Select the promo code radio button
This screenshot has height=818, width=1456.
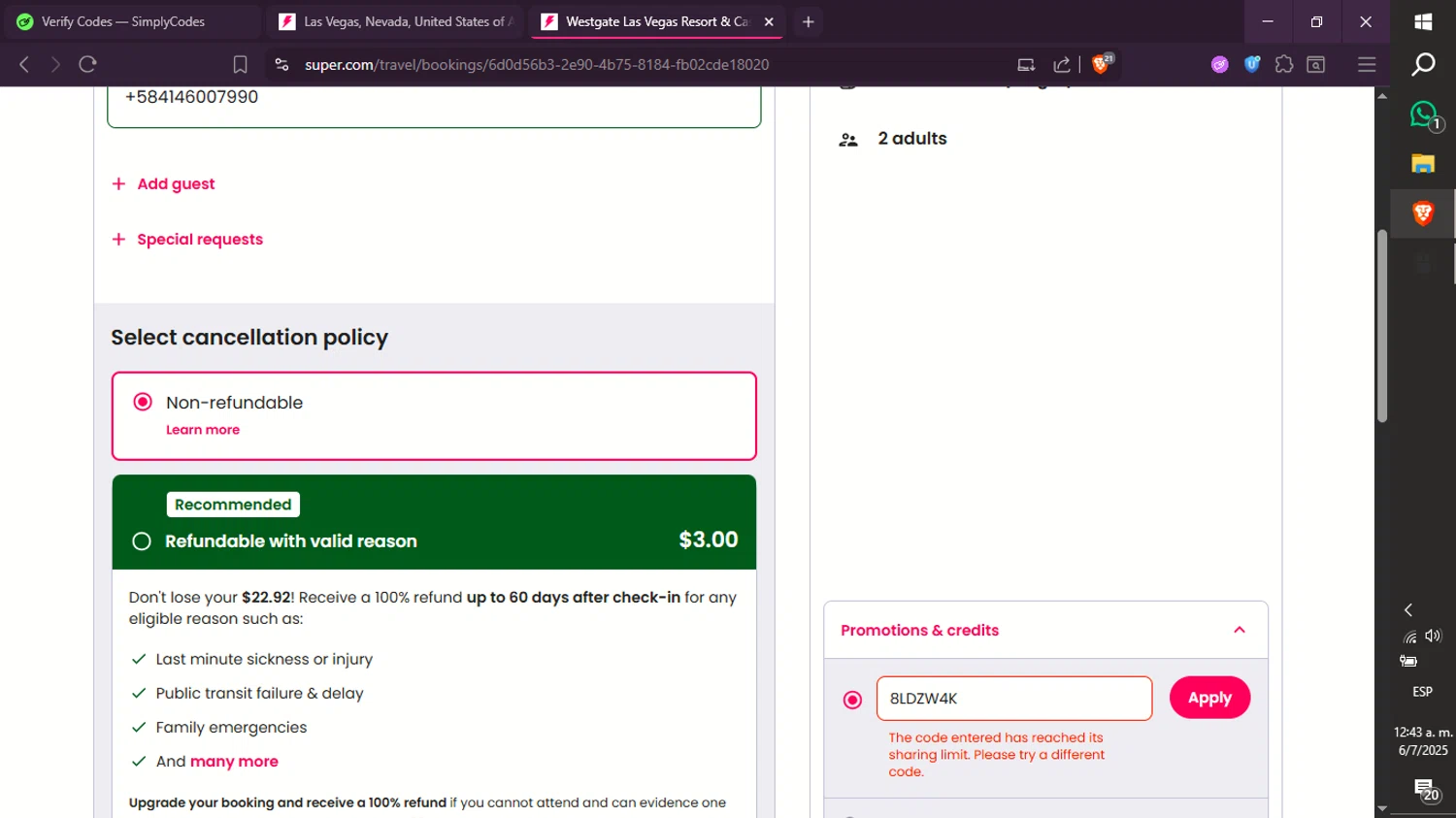[x=852, y=700]
